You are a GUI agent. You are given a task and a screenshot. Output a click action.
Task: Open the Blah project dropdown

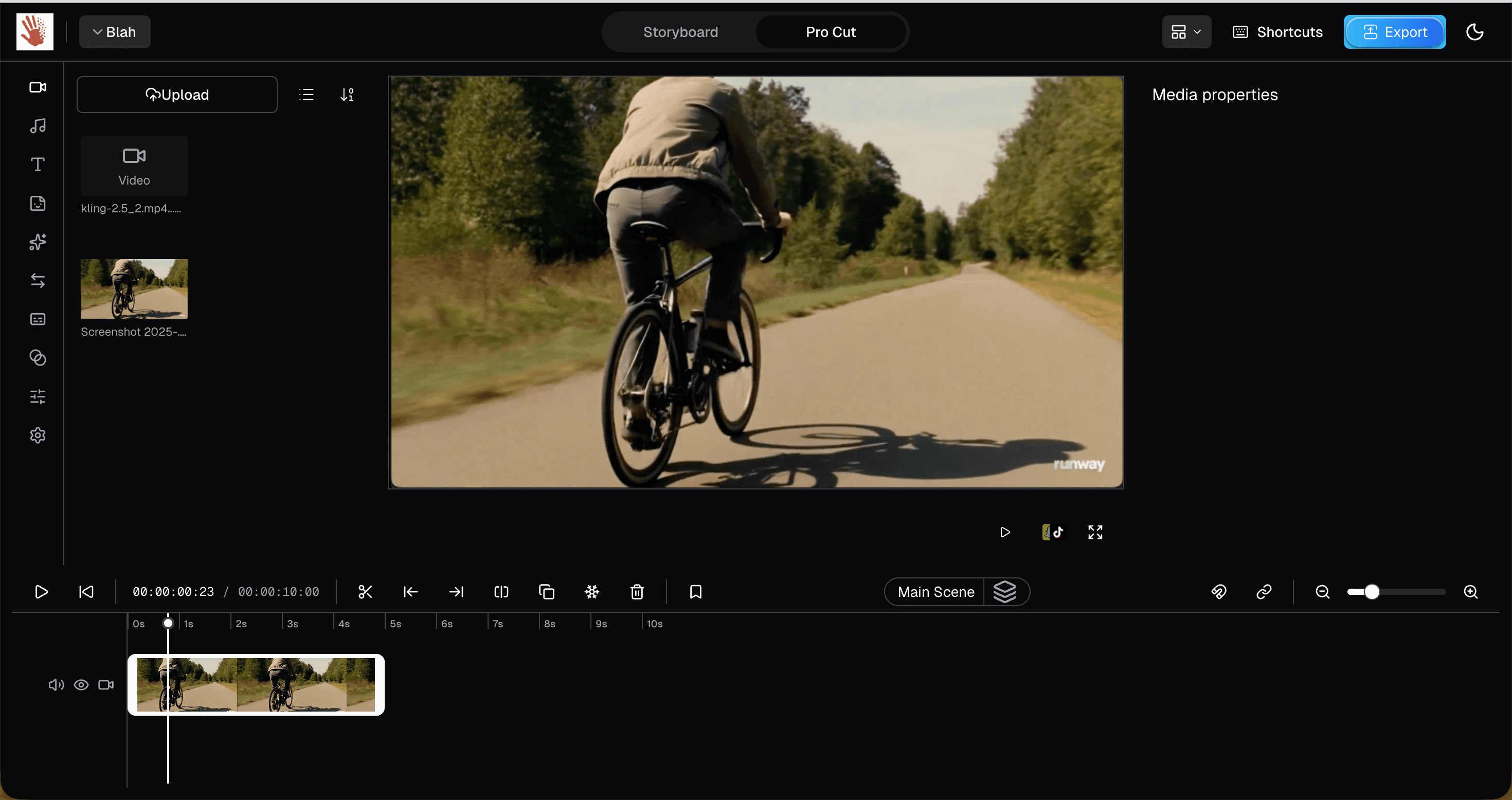tap(115, 32)
